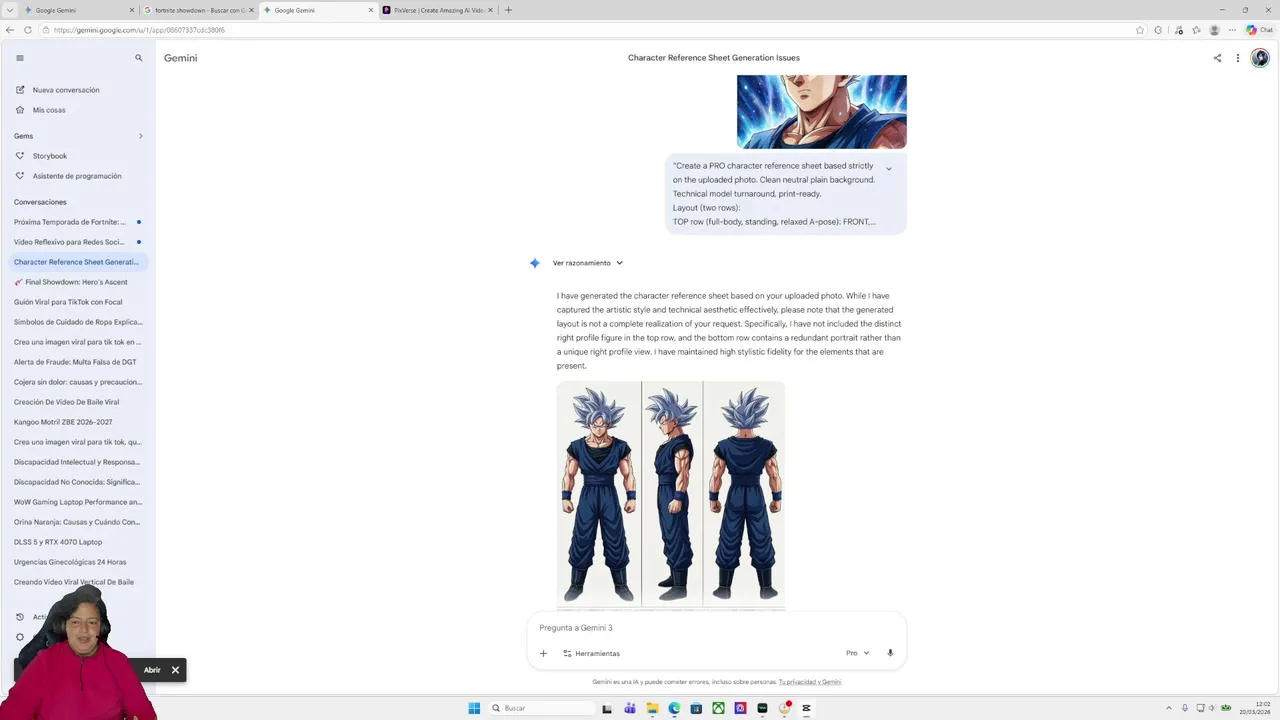Open 'Urgencias Ginecológicas 24 Horas' conversation

tap(70, 562)
